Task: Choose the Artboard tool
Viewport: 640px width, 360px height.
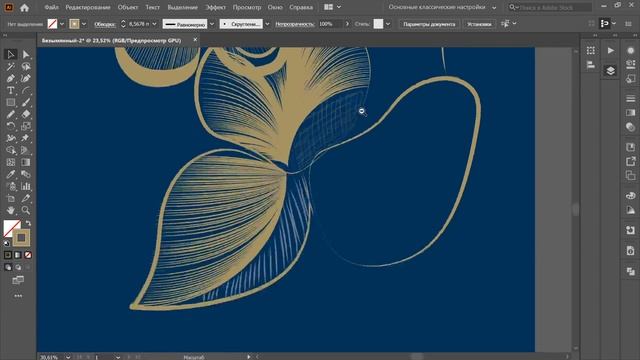Action: [11, 198]
